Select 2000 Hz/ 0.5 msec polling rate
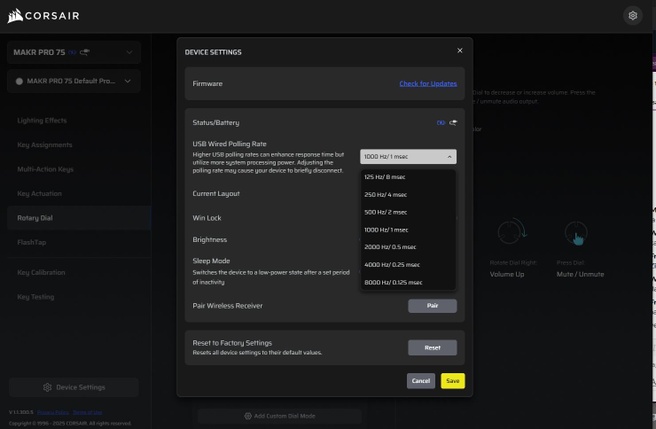The width and height of the screenshot is (656, 429). click(x=408, y=247)
